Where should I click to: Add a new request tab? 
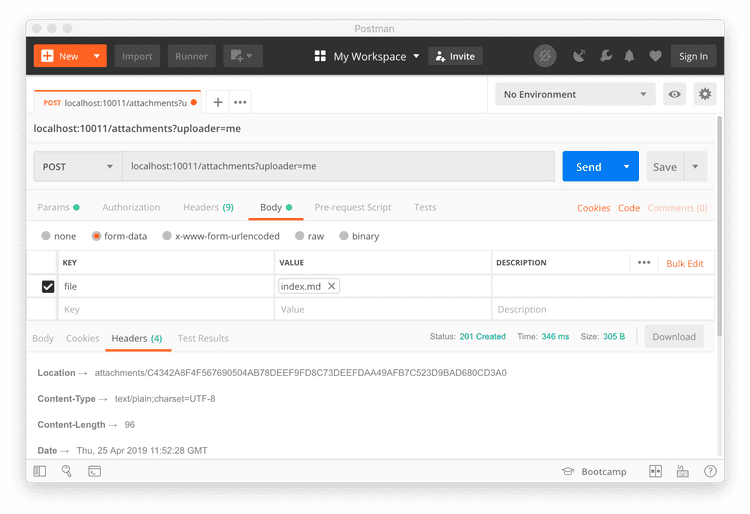coord(218,102)
